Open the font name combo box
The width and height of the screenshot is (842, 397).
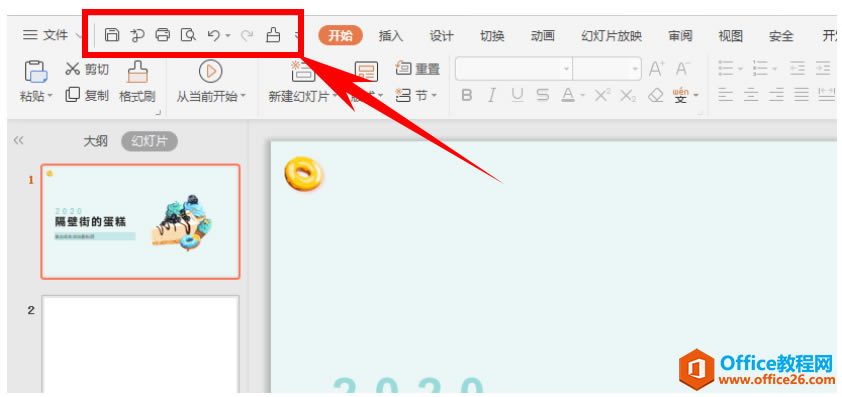[x=514, y=69]
